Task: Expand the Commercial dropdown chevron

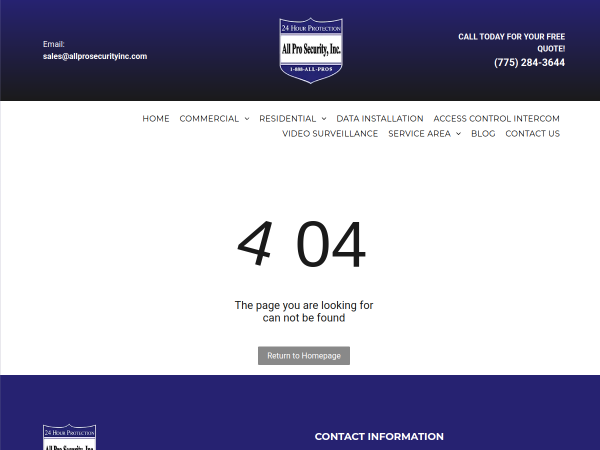Action: (x=247, y=119)
